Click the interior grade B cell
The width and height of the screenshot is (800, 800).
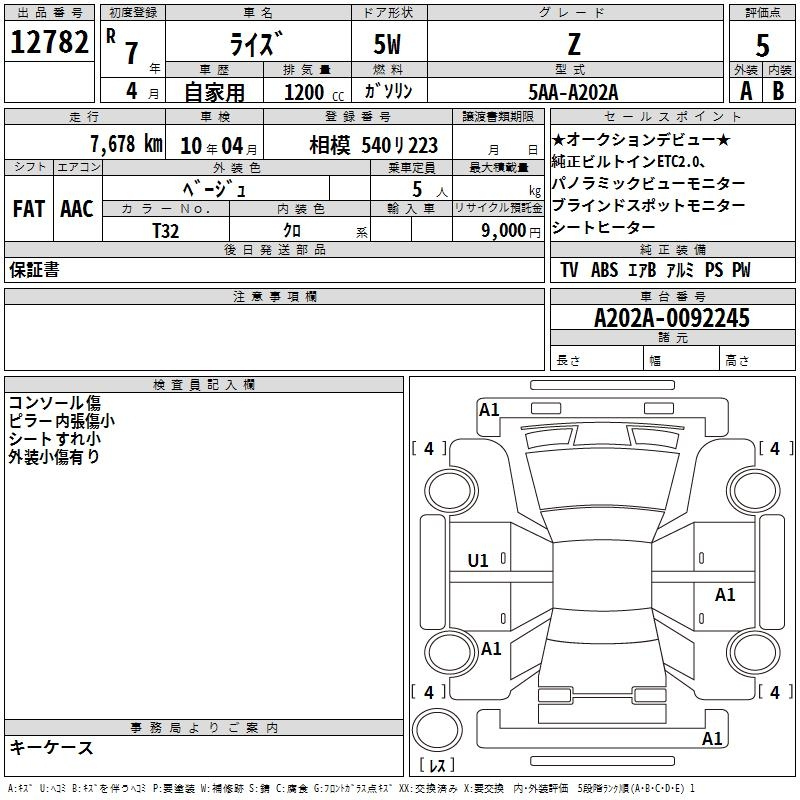[778, 90]
